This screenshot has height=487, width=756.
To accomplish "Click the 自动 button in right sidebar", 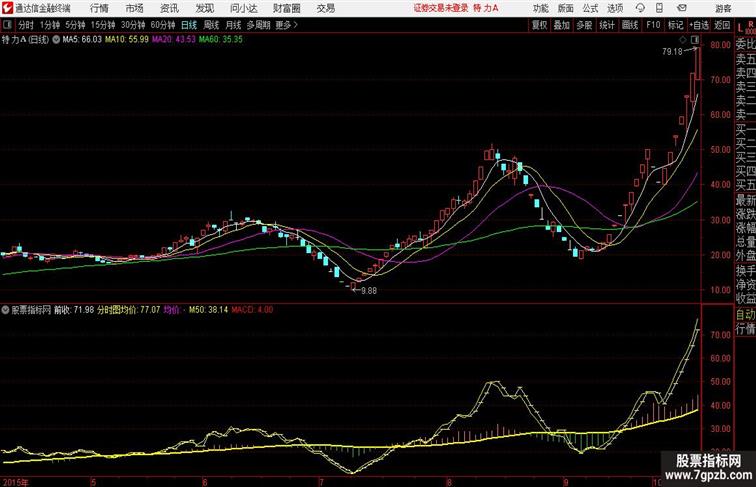I will (745, 314).
